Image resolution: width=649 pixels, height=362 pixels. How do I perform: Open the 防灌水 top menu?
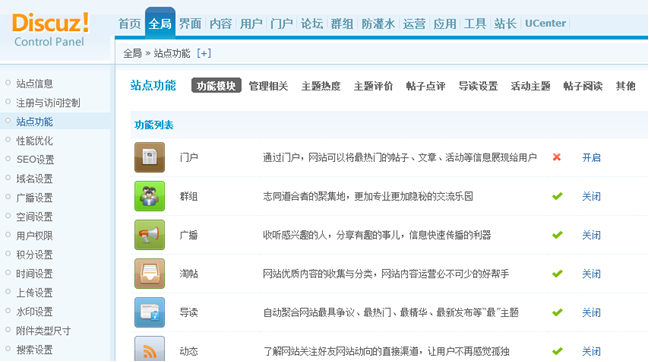378,24
